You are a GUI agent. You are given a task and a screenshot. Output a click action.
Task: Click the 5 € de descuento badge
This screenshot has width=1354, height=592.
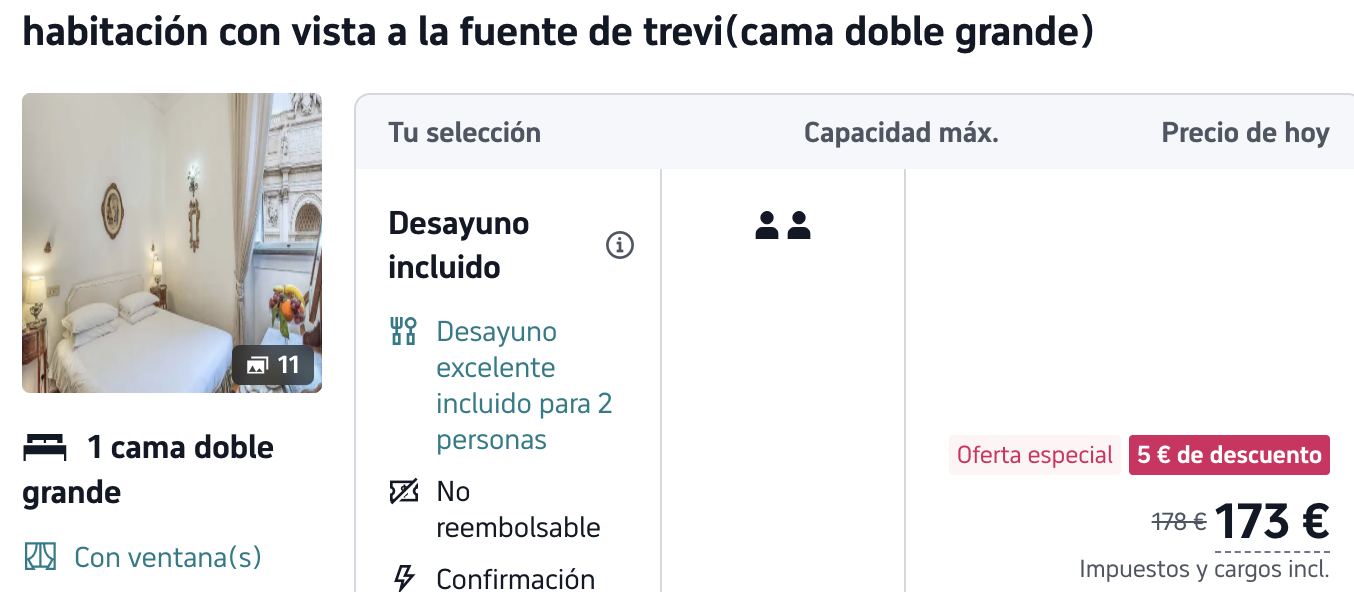tap(1229, 455)
